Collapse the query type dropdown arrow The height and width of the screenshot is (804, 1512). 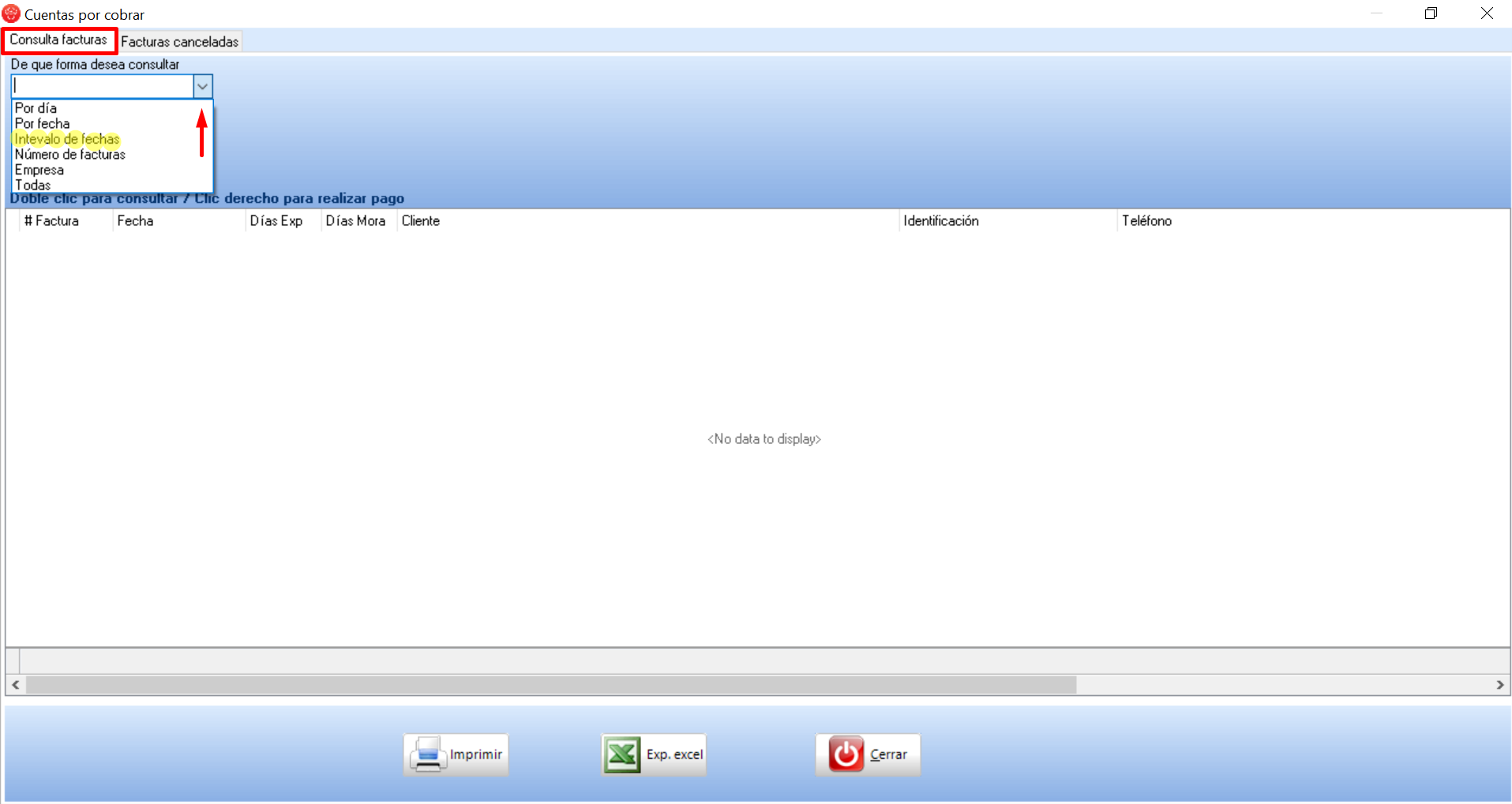coord(203,86)
